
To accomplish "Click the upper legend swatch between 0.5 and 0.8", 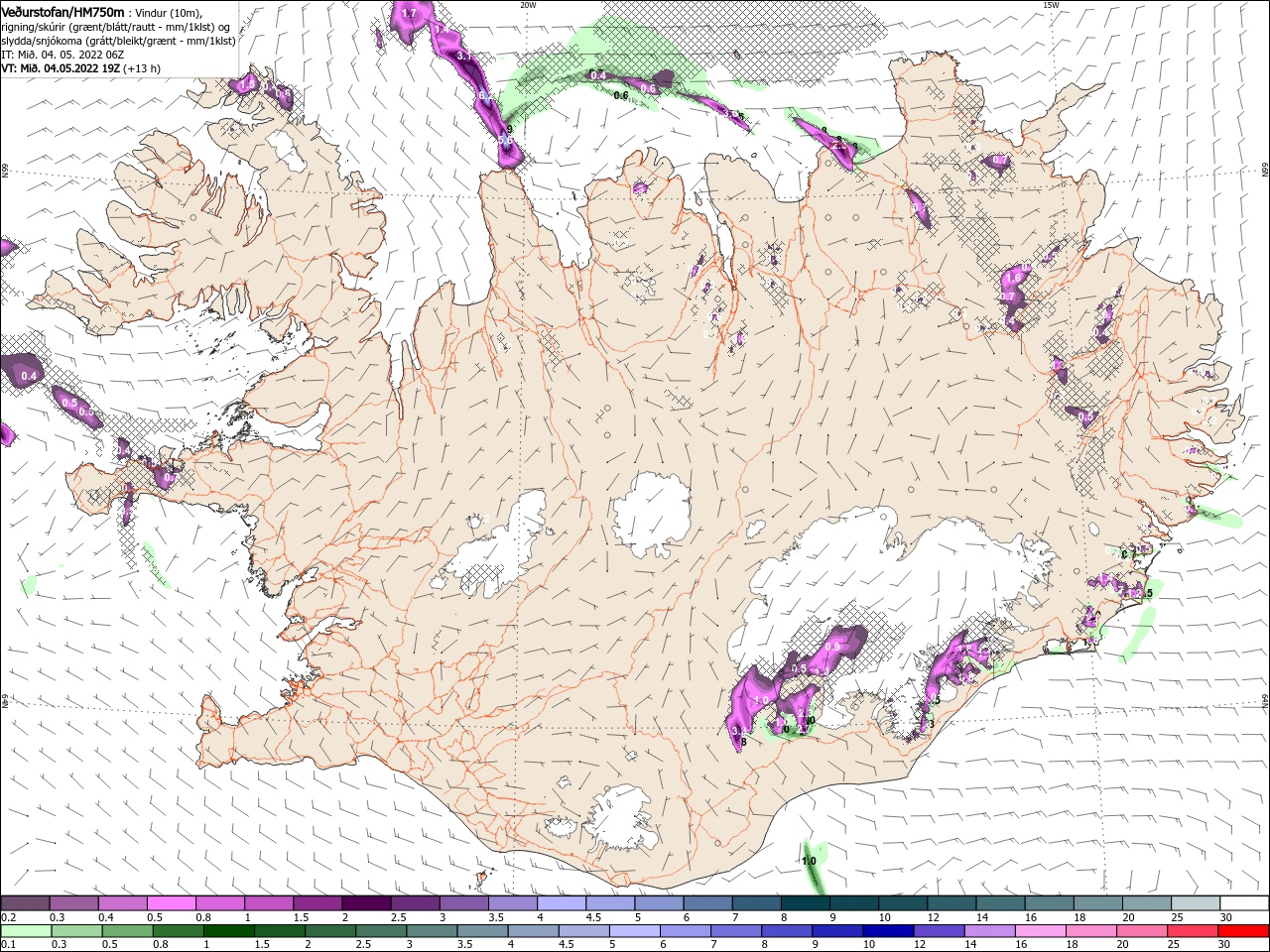I will (172, 903).
